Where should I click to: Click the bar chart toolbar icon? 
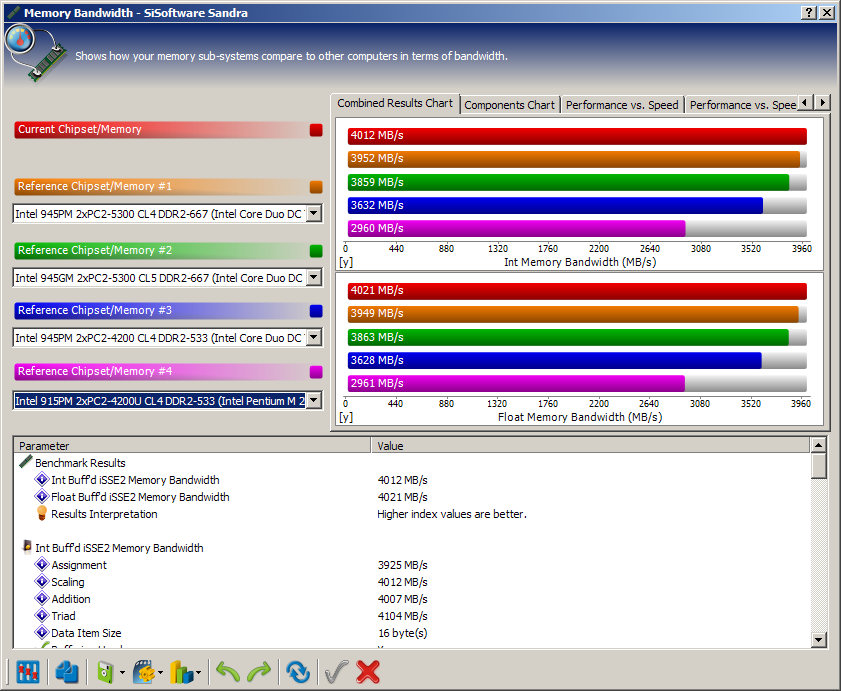181,672
